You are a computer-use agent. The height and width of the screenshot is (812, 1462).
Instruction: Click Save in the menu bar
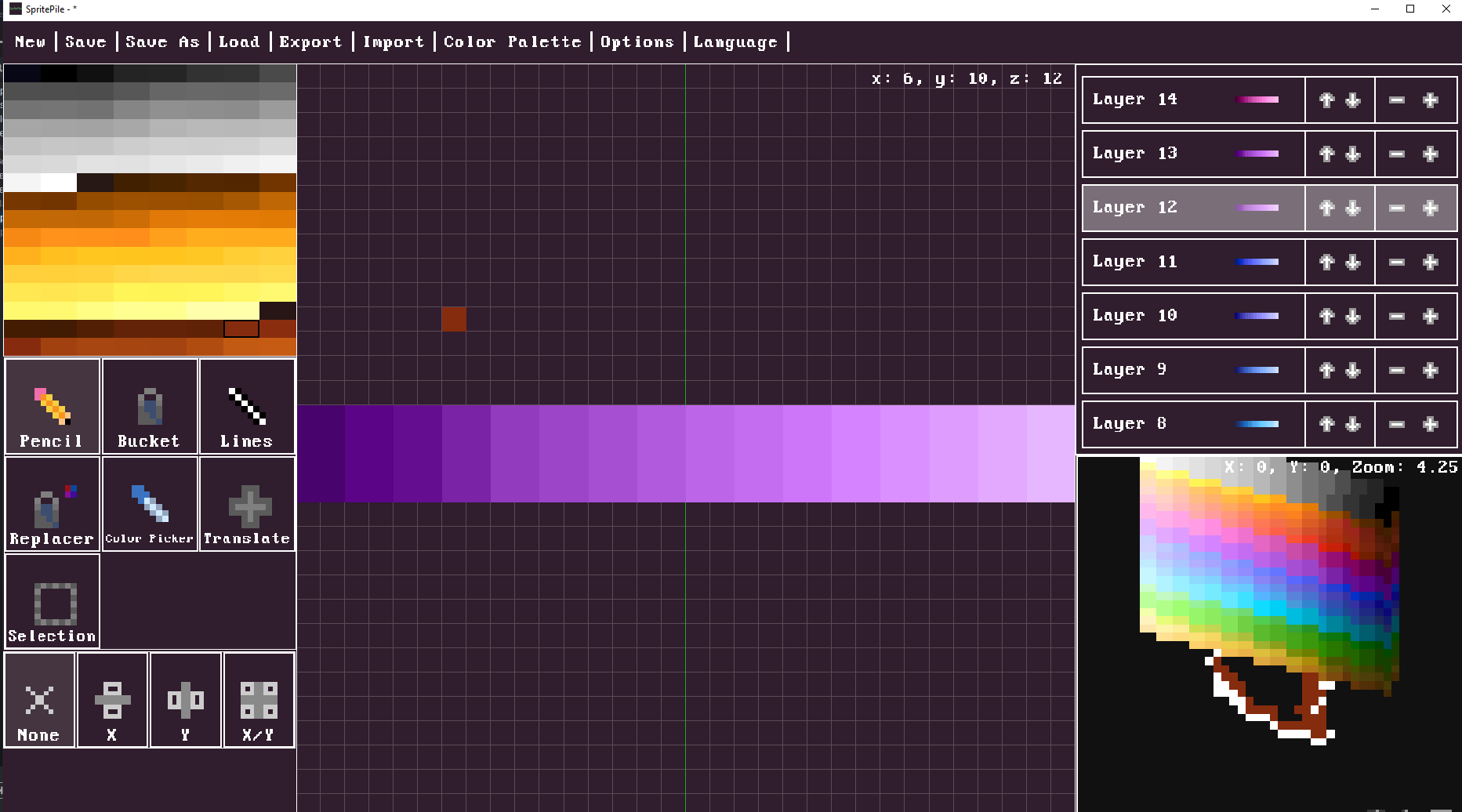click(85, 42)
